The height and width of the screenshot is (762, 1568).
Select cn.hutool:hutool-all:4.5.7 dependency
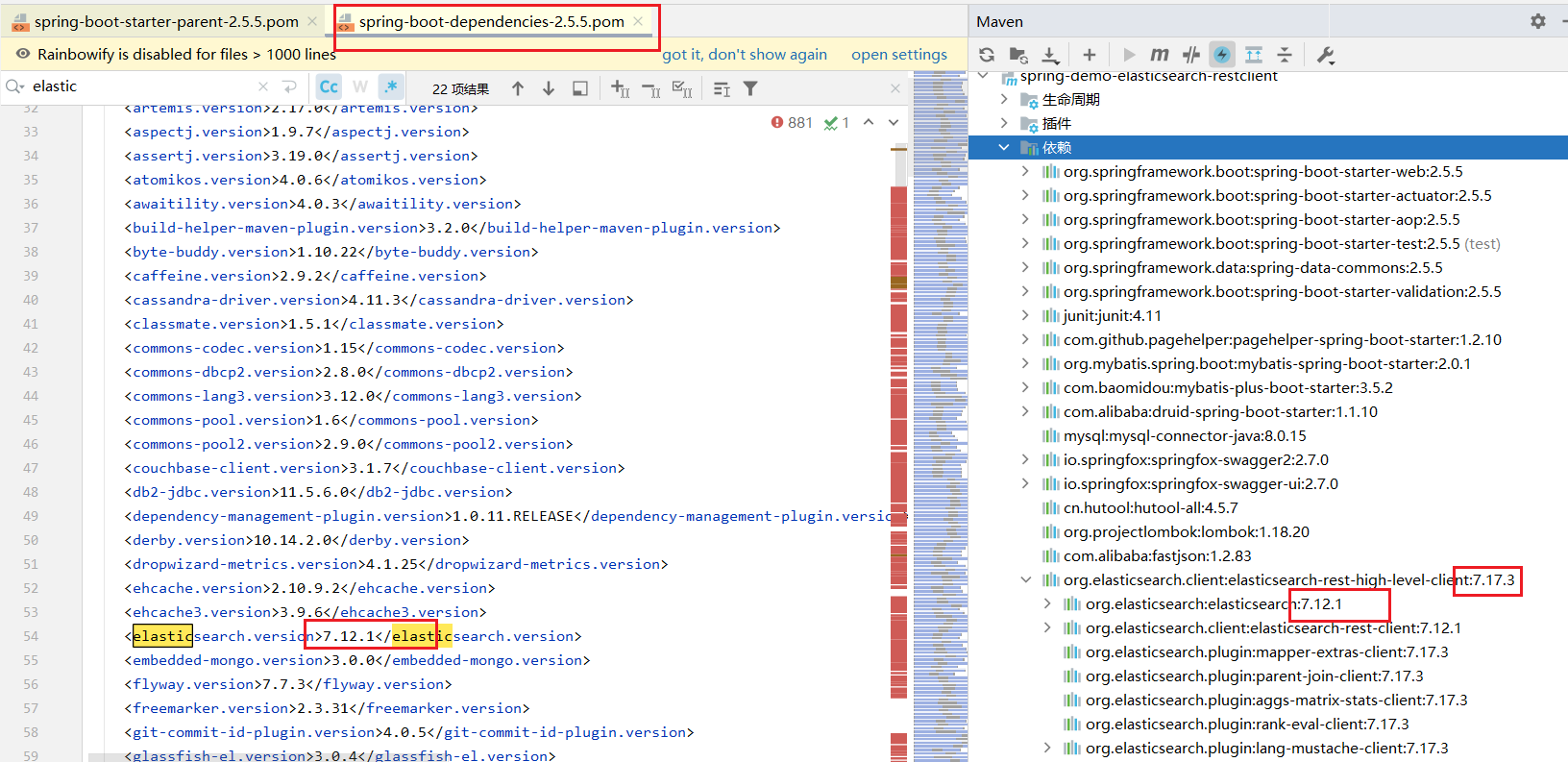tap(1150, 507)
